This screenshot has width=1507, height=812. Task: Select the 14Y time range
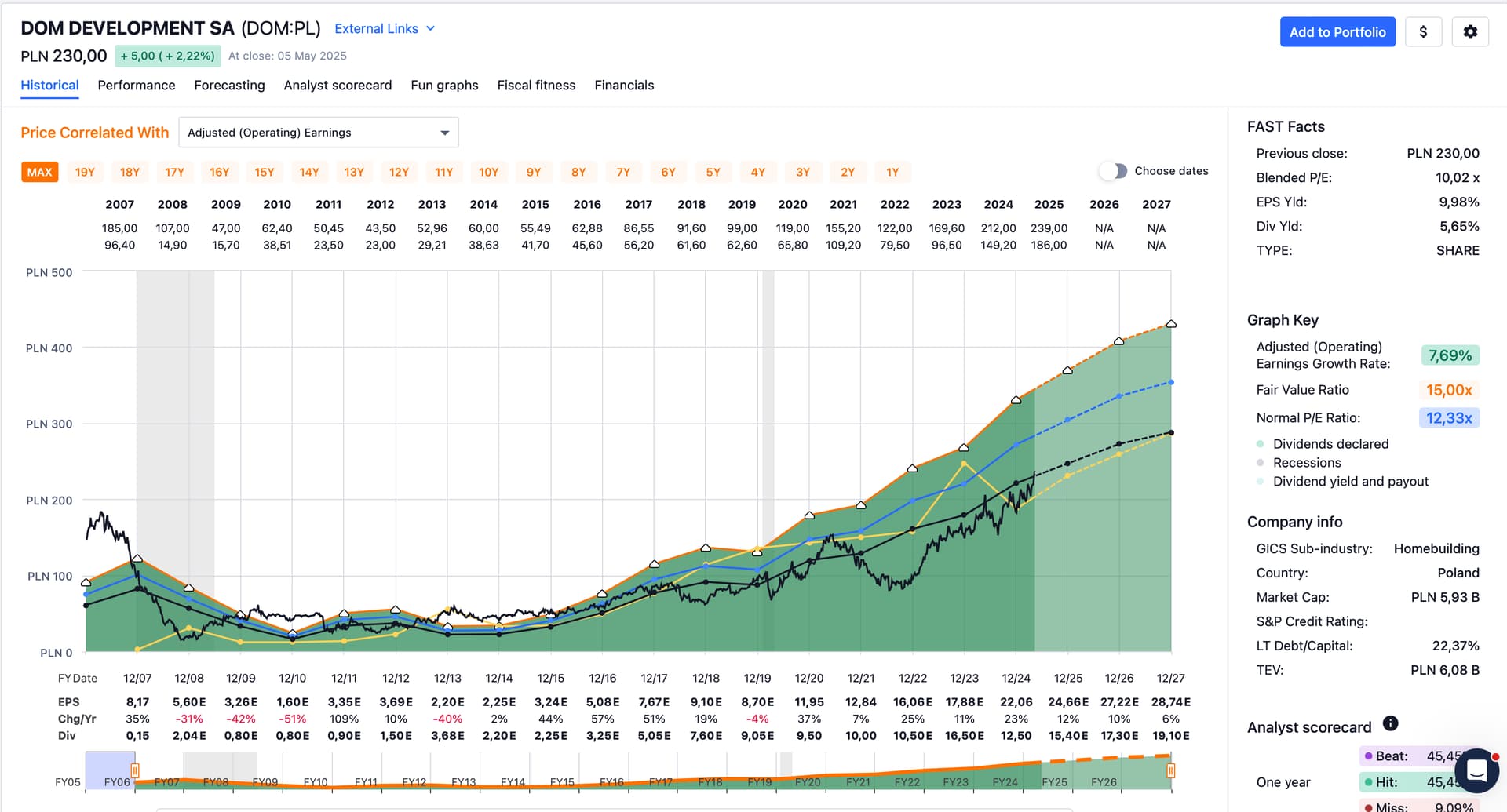point(309,172)
